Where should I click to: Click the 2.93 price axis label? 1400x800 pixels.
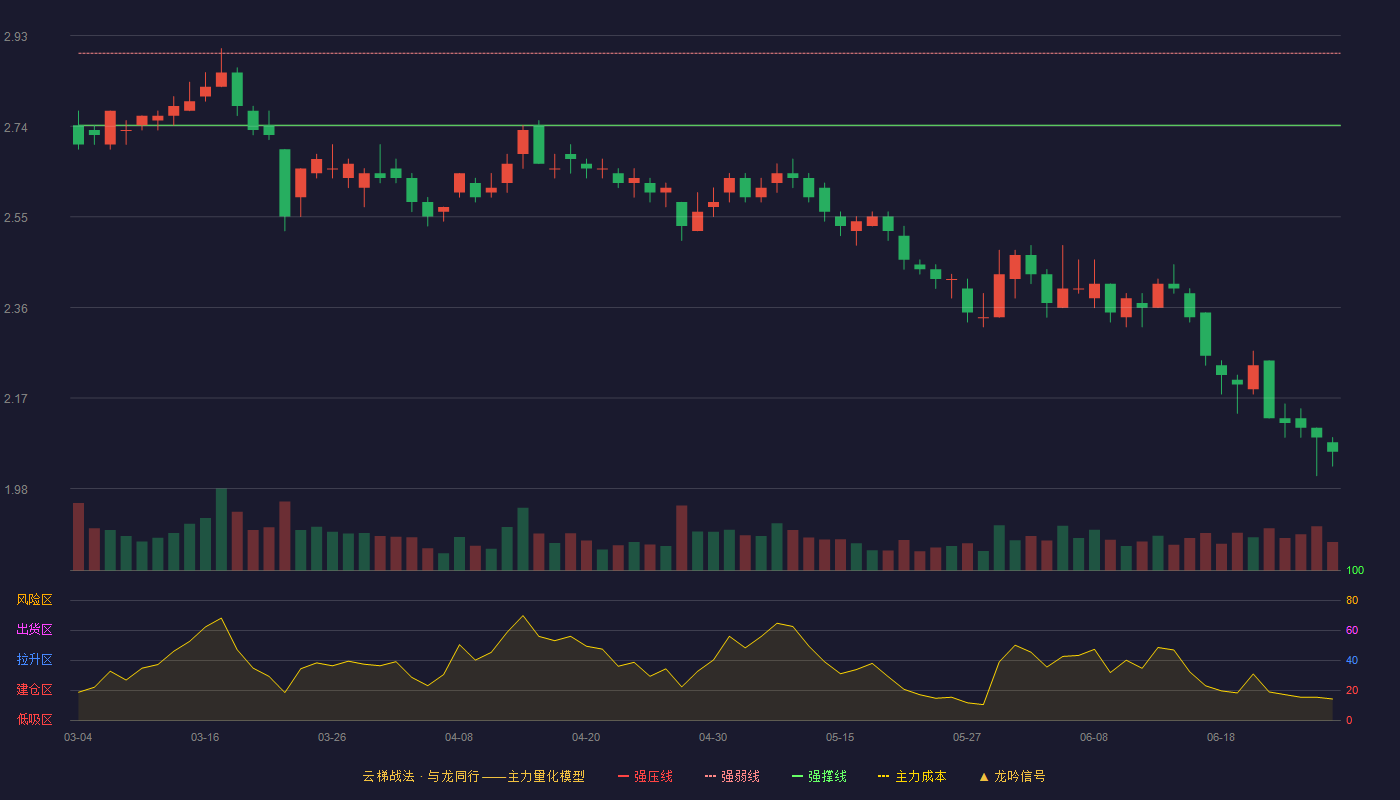16,37
